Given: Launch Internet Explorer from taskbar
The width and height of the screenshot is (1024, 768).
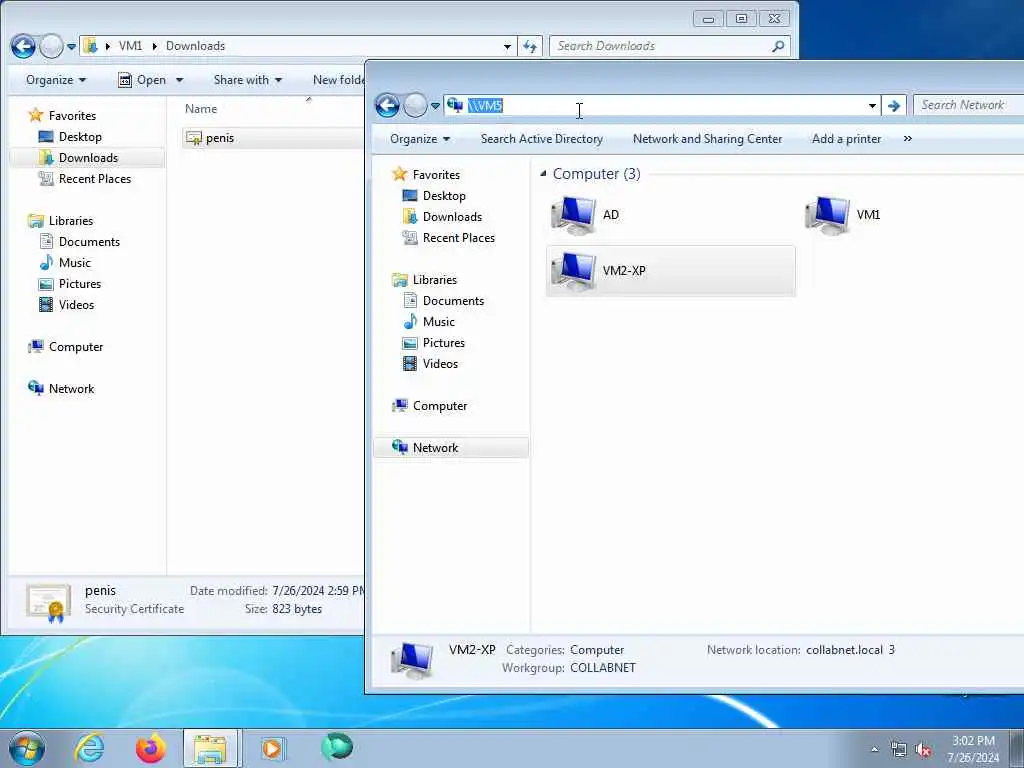Looking at the screenshot, I should pyautogui.click(x=89, y=748).
